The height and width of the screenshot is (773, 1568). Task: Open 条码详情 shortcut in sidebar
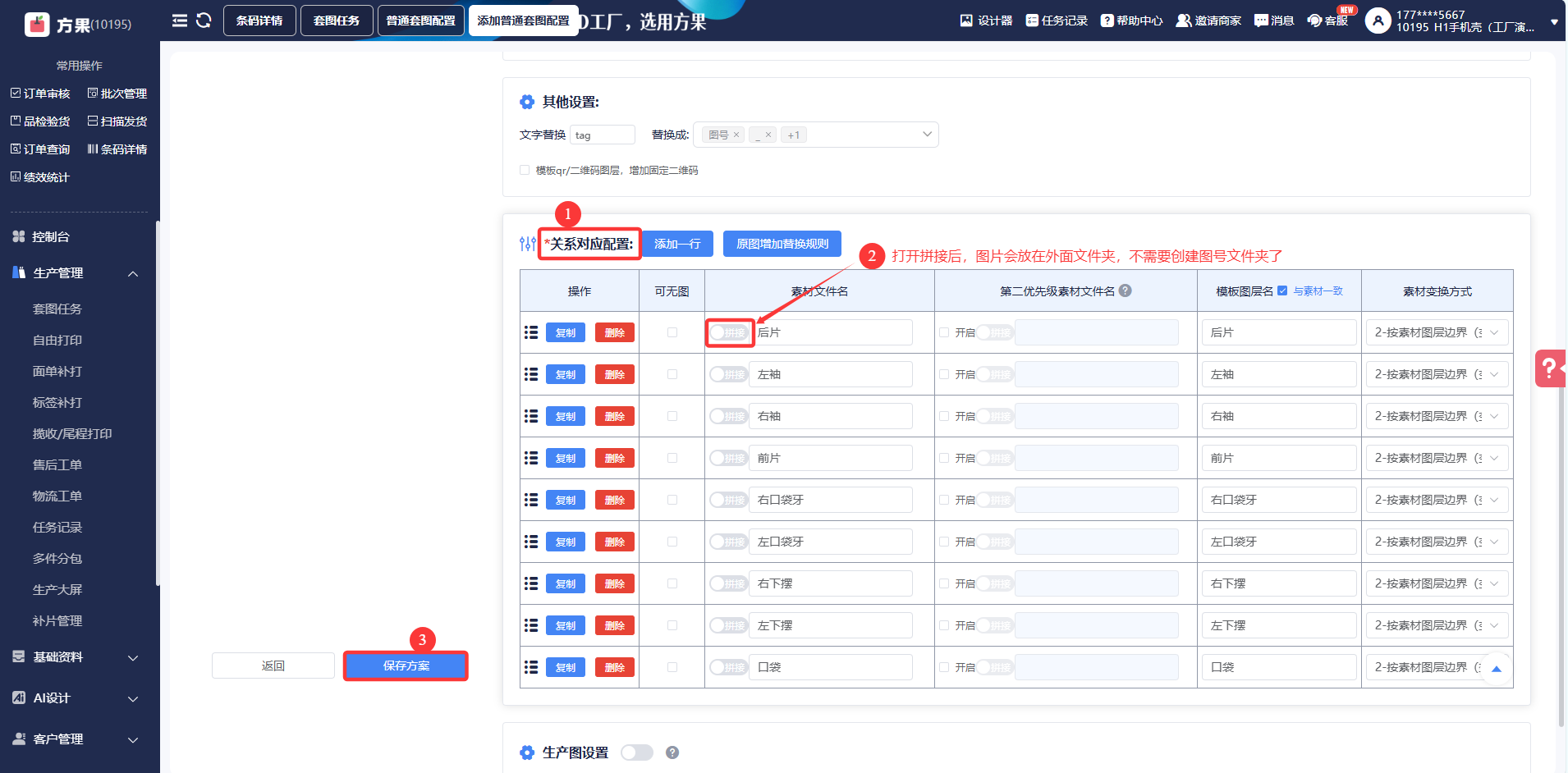117,149
